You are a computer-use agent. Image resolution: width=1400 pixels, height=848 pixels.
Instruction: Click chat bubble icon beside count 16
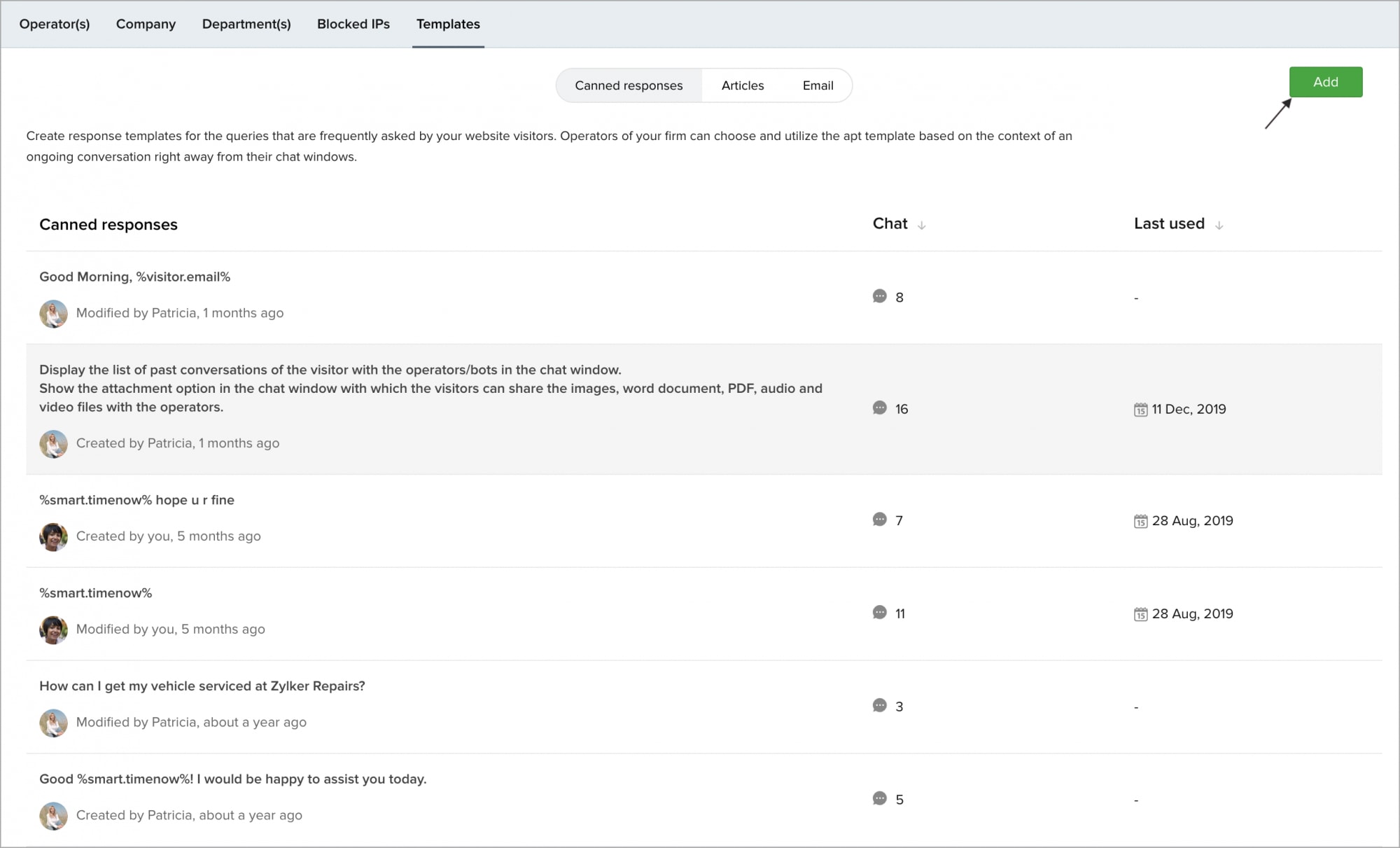[879, 408]
